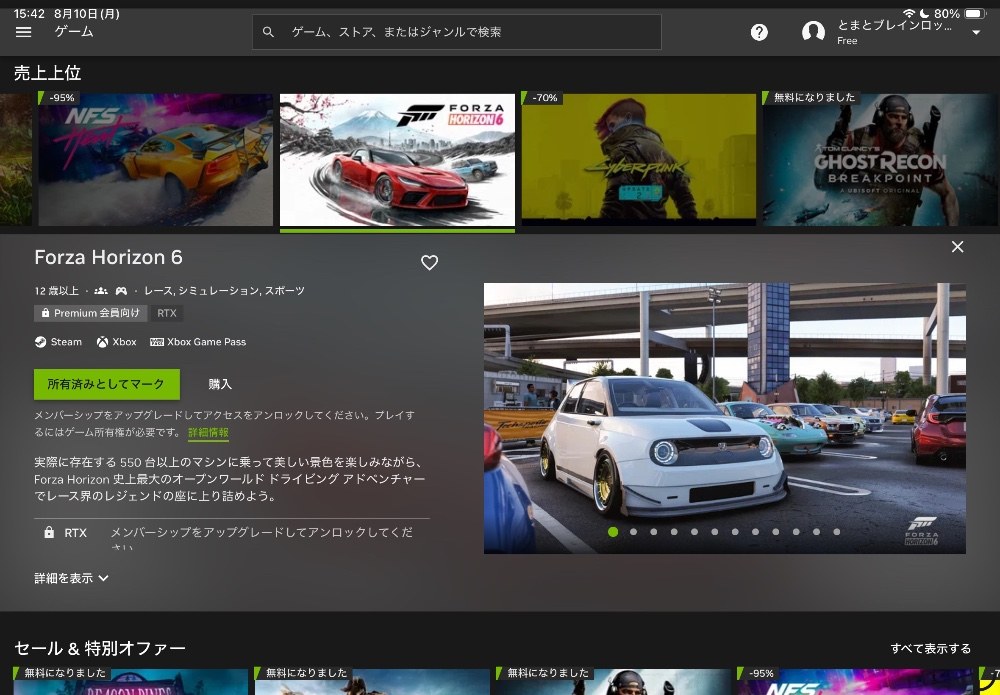Tap the -95% badge on NFS Heat
Image resolution: width=1000 pixels, height=695 pixels.
point(59,98)
